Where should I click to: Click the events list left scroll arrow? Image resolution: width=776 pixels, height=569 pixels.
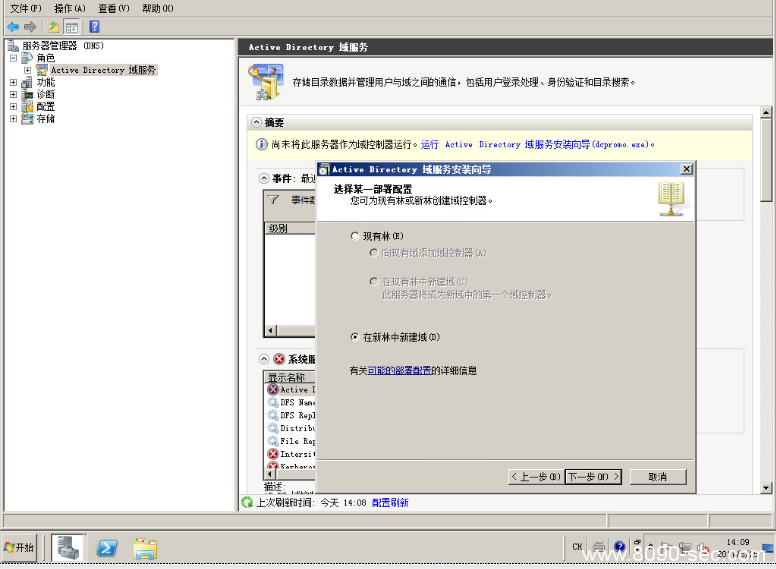[271, 330]
